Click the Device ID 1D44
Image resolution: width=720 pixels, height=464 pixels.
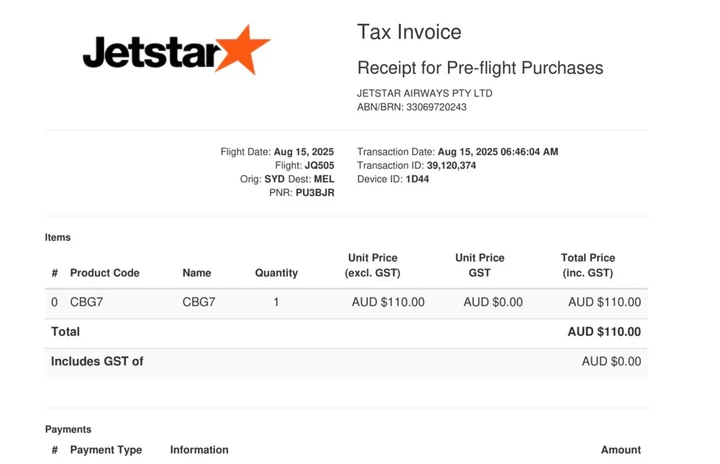coord(417,179)
